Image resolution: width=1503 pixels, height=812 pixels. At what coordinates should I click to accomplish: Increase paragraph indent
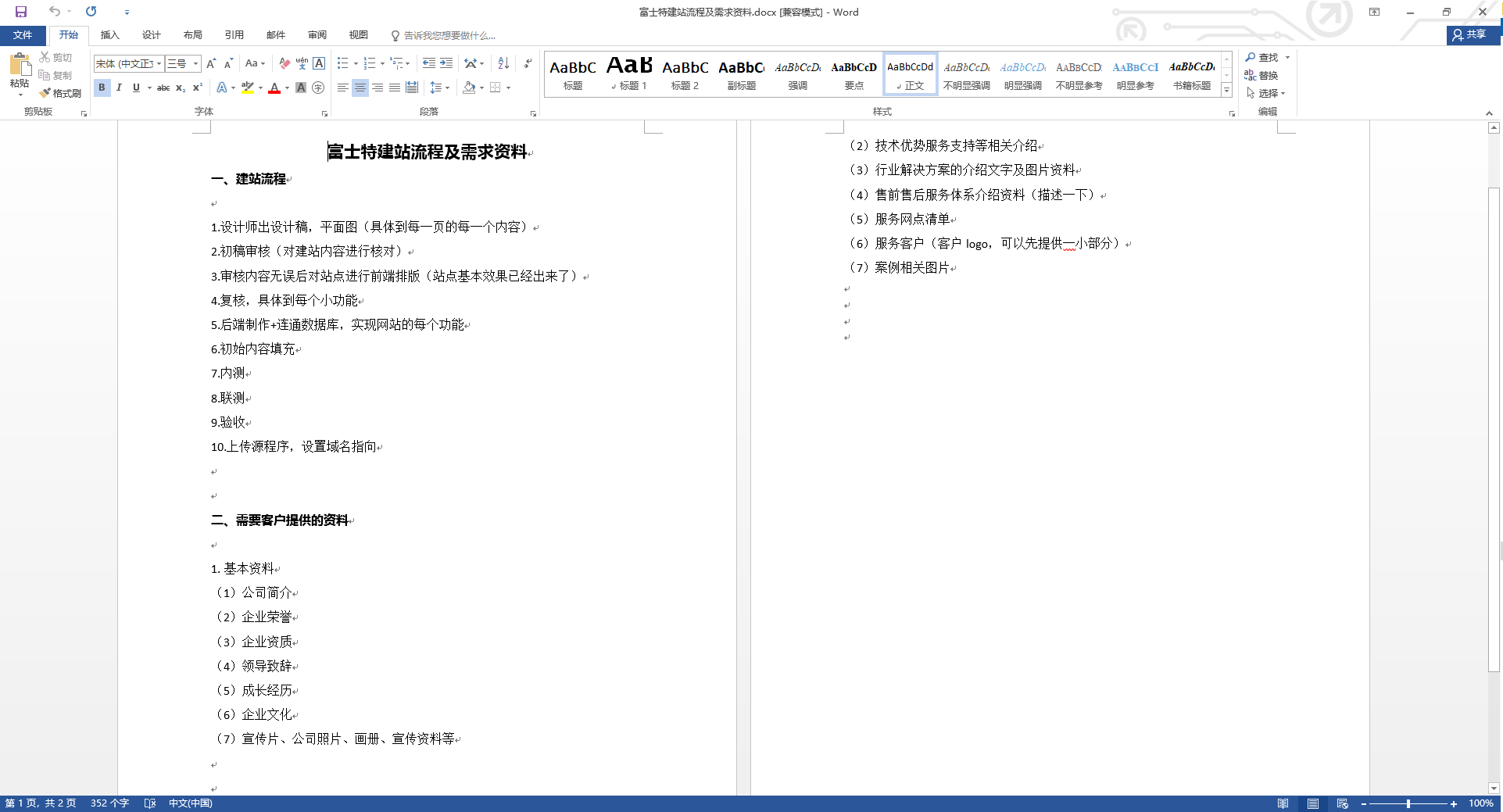(446, 63)
